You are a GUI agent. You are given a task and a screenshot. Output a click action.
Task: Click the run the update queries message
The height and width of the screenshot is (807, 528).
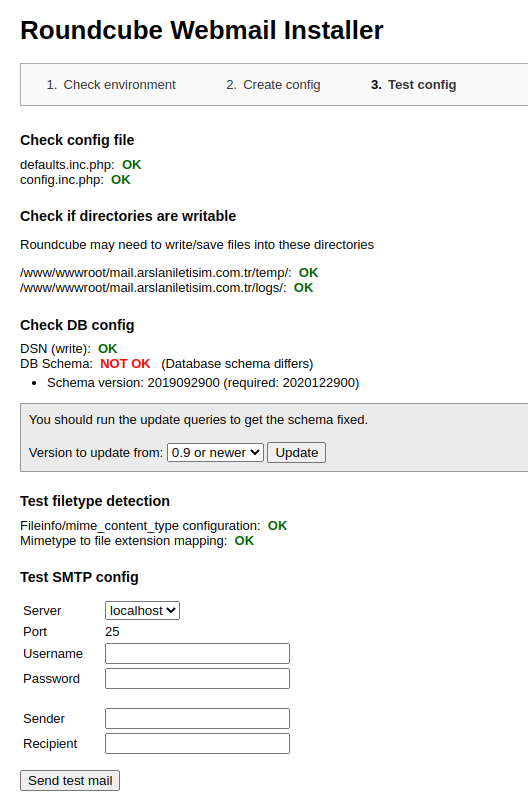pyautogui.click(x=198, y=419)
